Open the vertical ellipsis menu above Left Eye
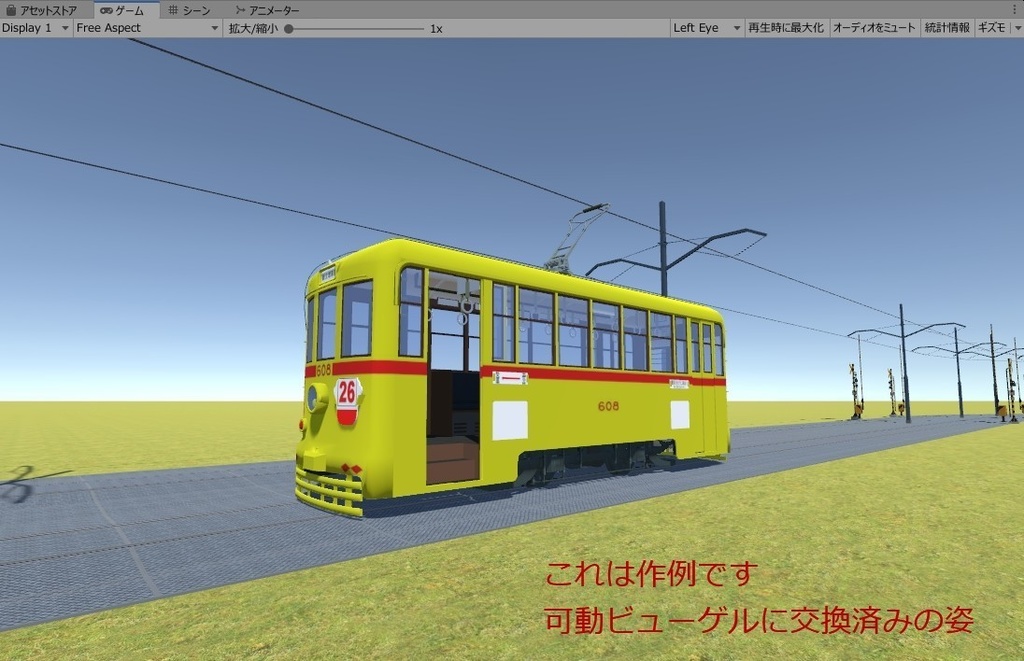Viewport: 1024px width, 661px height. (1013, 9)
